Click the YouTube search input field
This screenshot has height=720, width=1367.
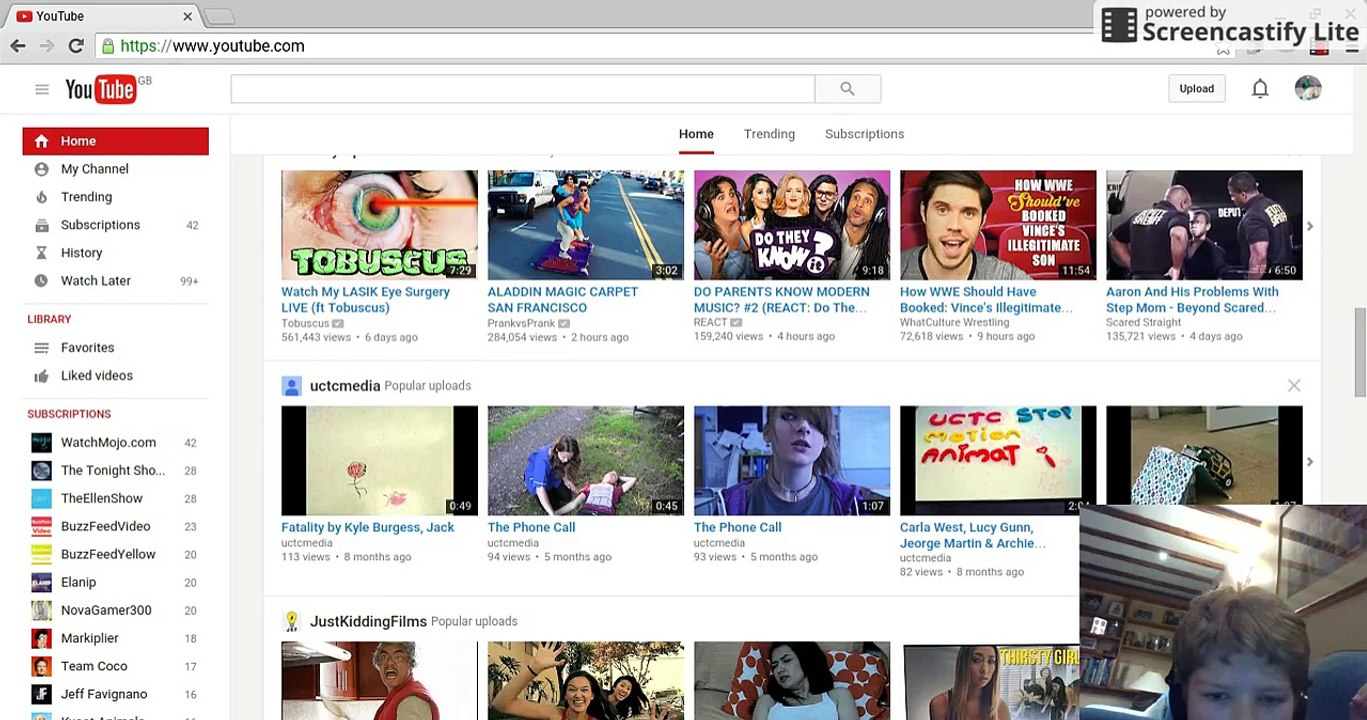[523, 89]
